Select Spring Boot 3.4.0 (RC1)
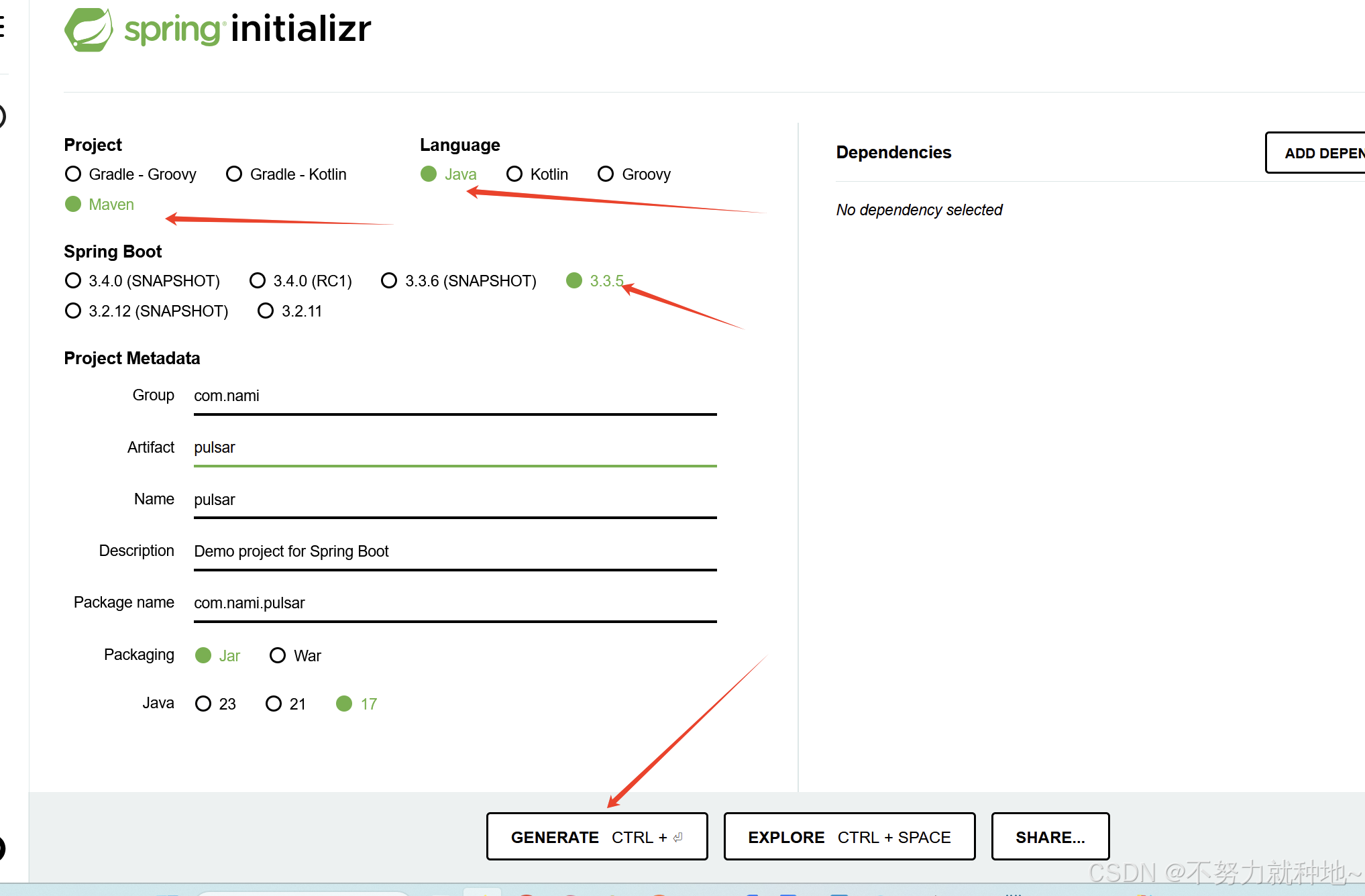 pyautogui.click(x=258, y=280)
